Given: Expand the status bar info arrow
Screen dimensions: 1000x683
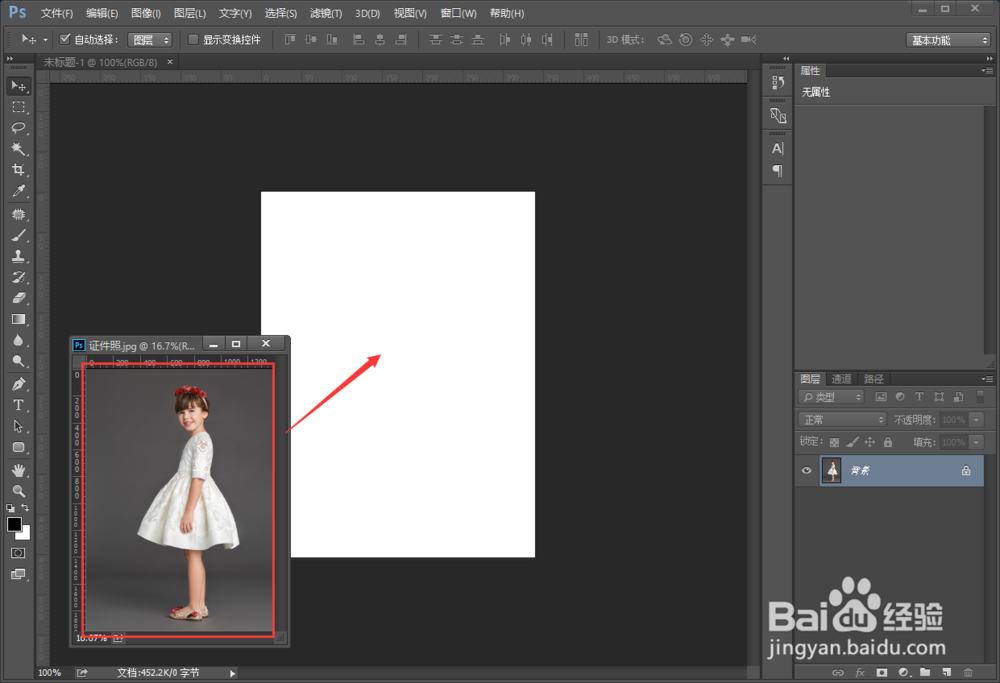Looking at the screenshot, I should coord(232,673).
